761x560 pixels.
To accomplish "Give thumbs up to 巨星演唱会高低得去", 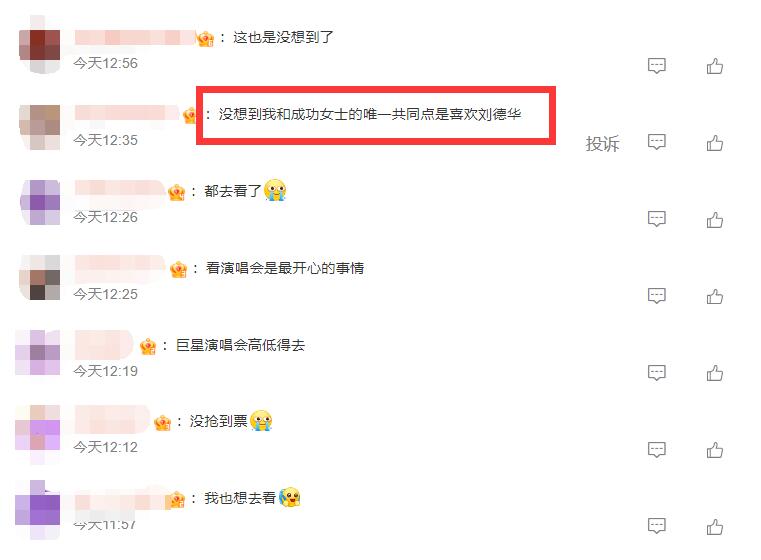I will 714,373.
